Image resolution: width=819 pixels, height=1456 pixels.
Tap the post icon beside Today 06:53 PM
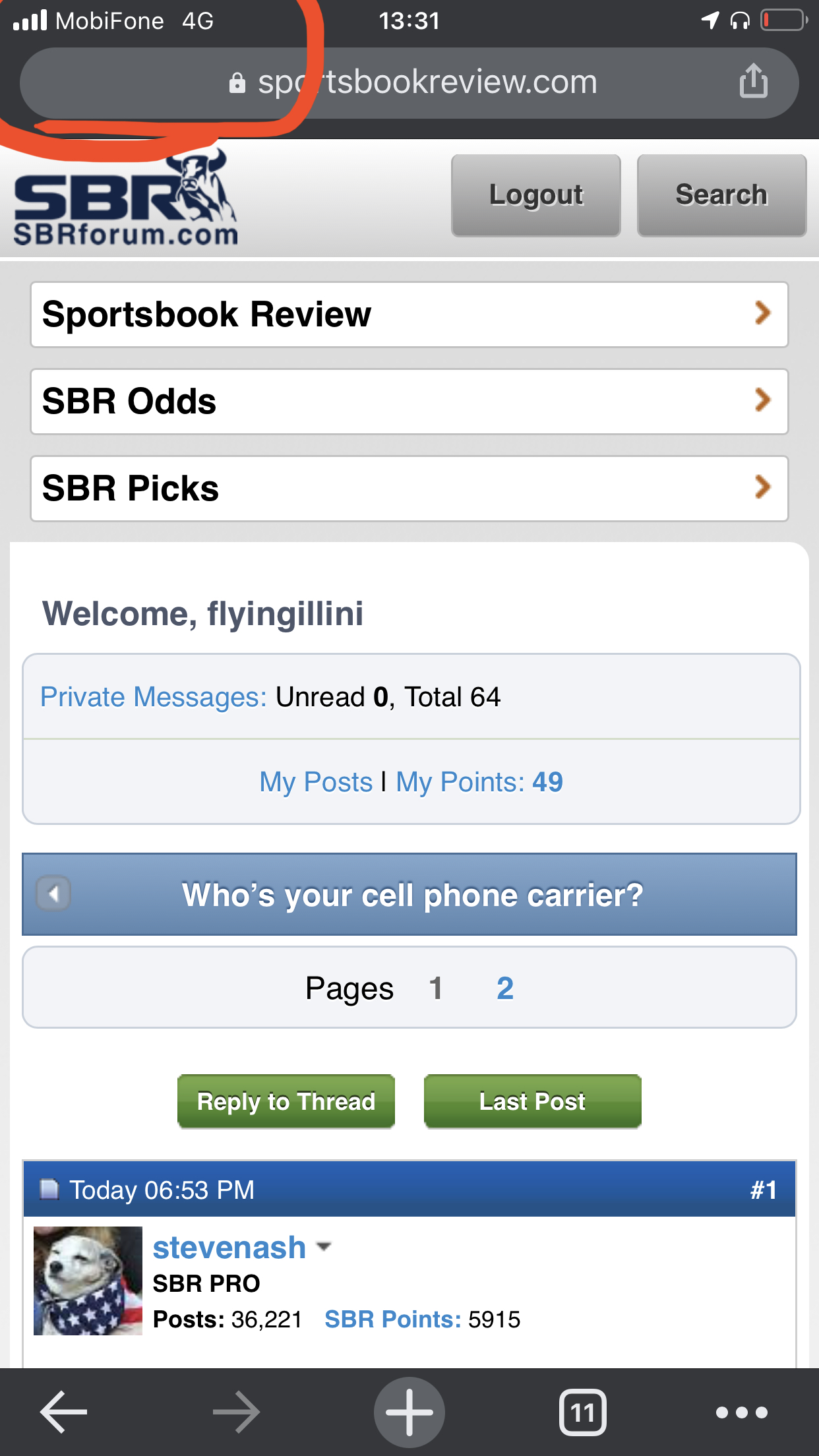[x=49, y=1189]
